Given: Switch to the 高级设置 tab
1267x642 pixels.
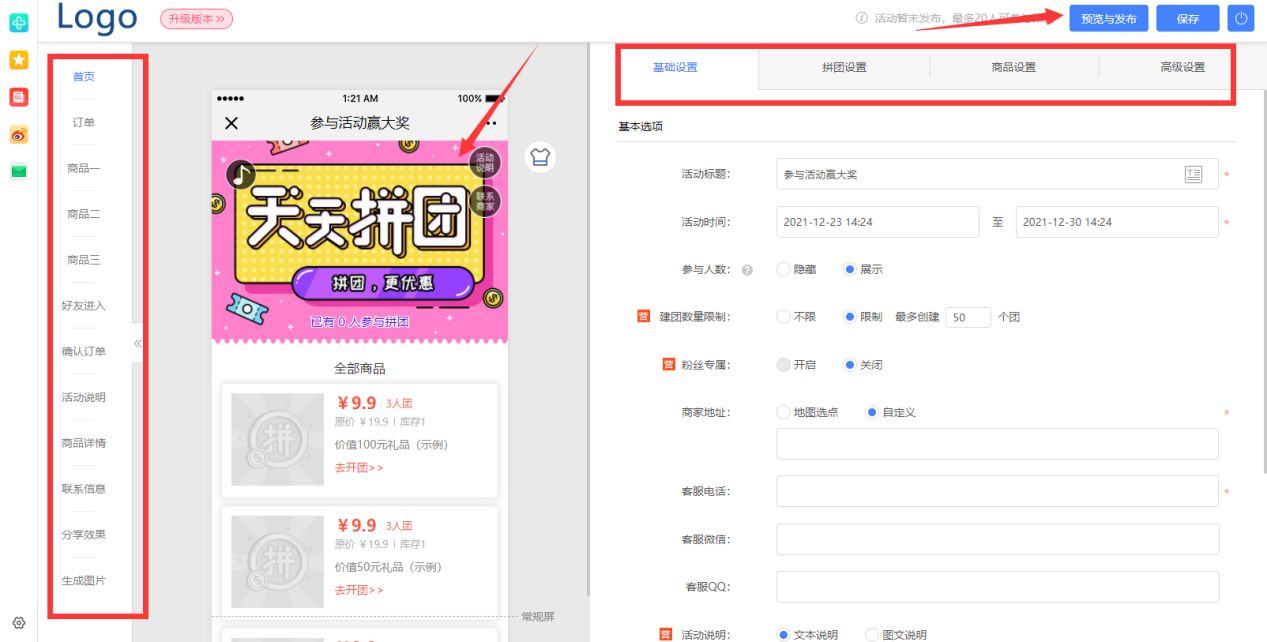Looking at the screenshot, I should pos(1183,68).
